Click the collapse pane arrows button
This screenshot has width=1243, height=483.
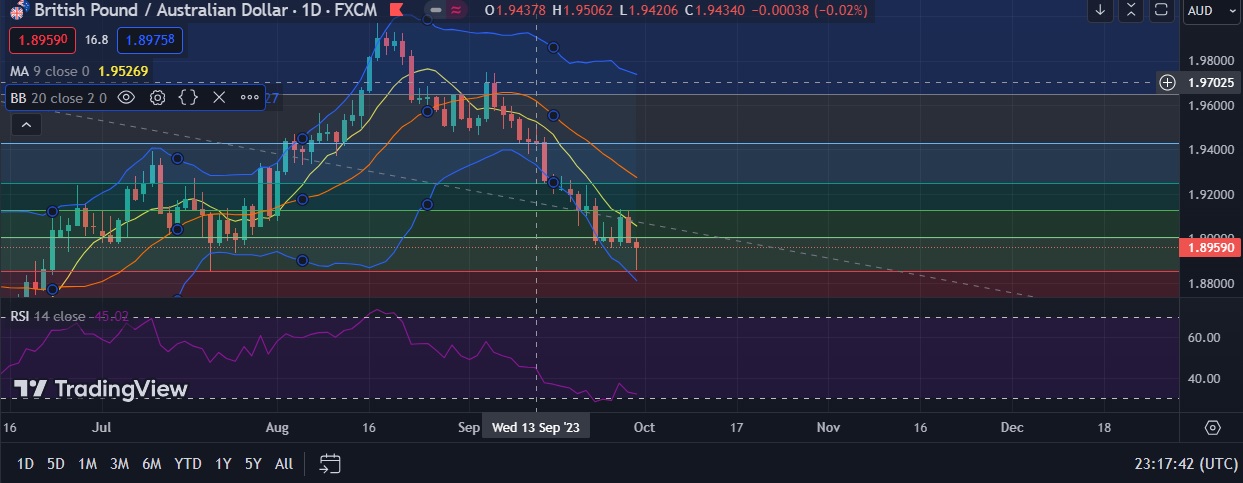tap(1131, 10)
